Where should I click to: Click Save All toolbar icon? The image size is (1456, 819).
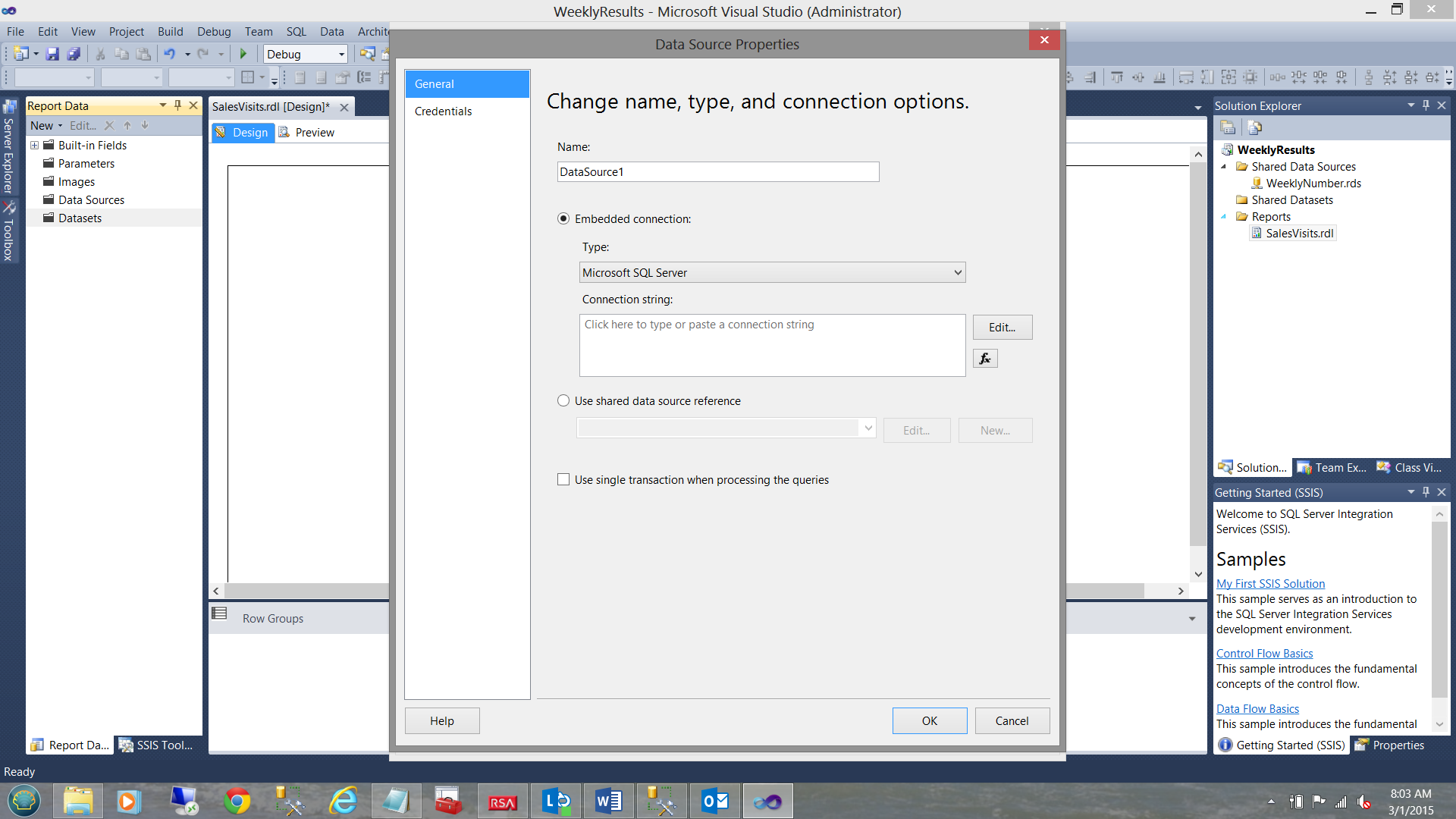point(74,54)
